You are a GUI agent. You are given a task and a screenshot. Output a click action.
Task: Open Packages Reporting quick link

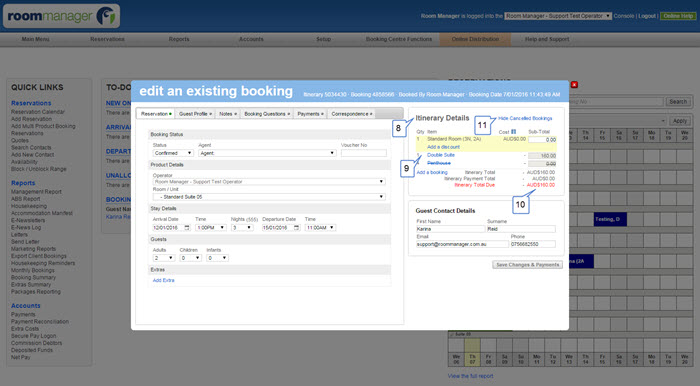pos(36,292)
